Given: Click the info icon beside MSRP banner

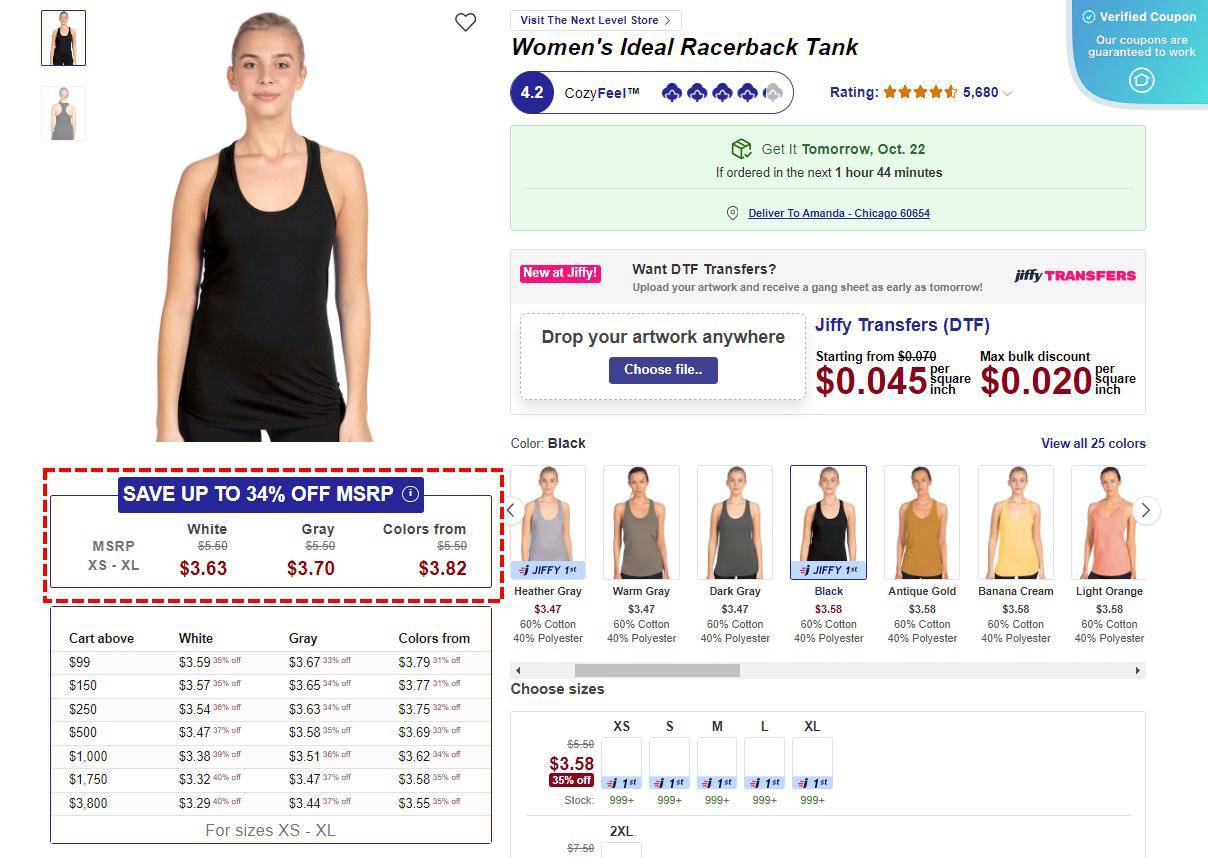Looking at the screenshot, I should [410, 494].
